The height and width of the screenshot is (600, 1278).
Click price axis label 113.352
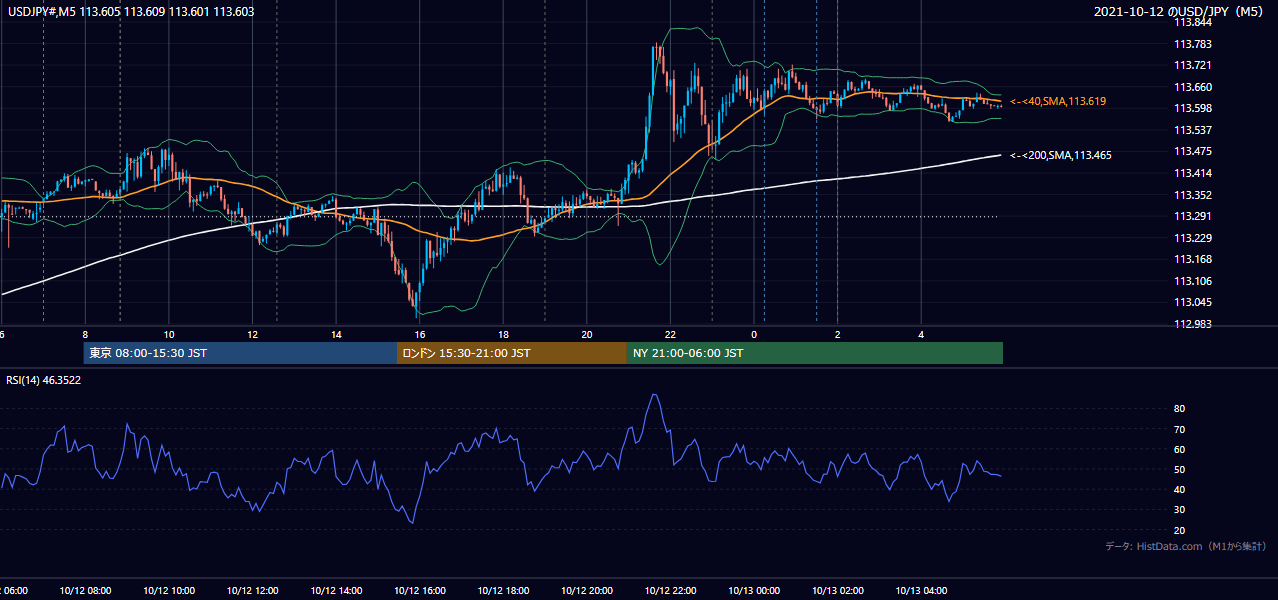pyautogui.click(x=1193, y=195)
